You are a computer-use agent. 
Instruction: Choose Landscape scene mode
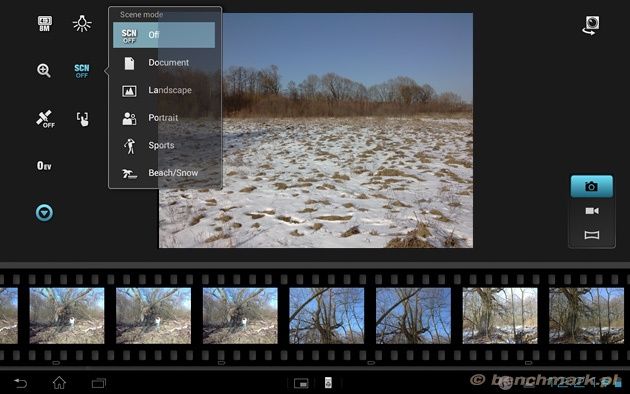click(164, 90)
